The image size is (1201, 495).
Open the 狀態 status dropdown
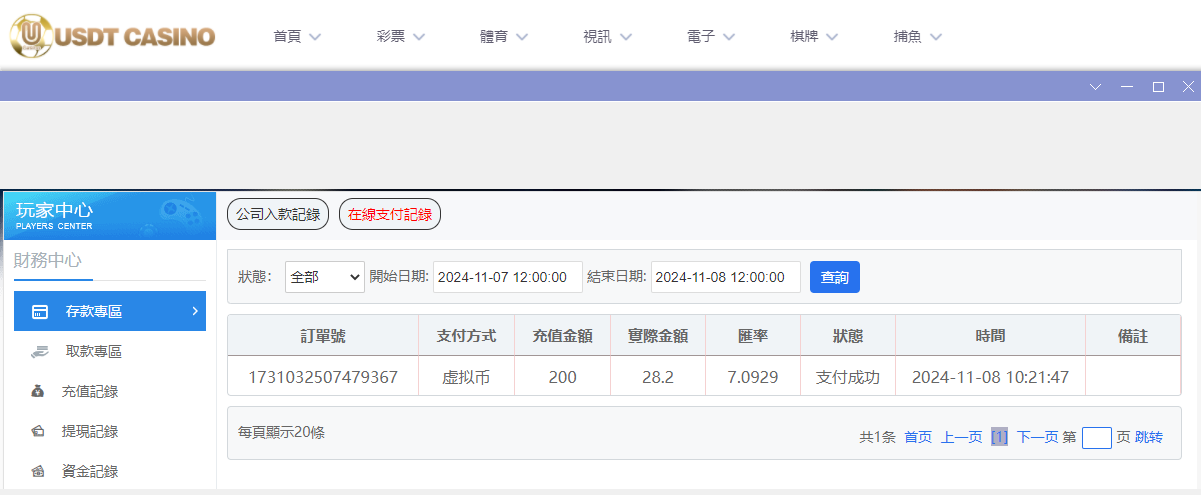pos(325,277)
